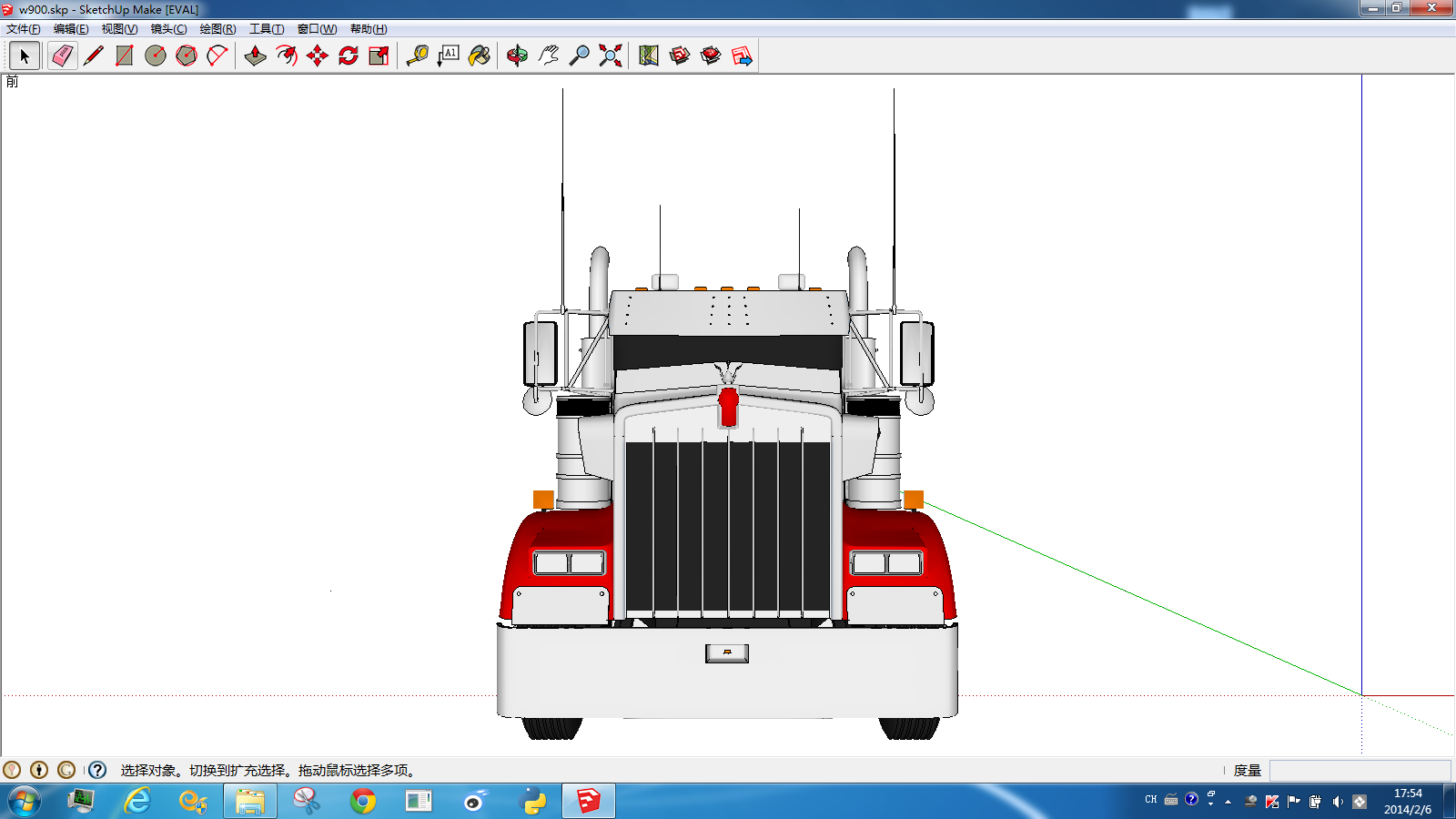Select the Scale tool
This screenshot has height=819, width=1456.
tap(379, 56)
